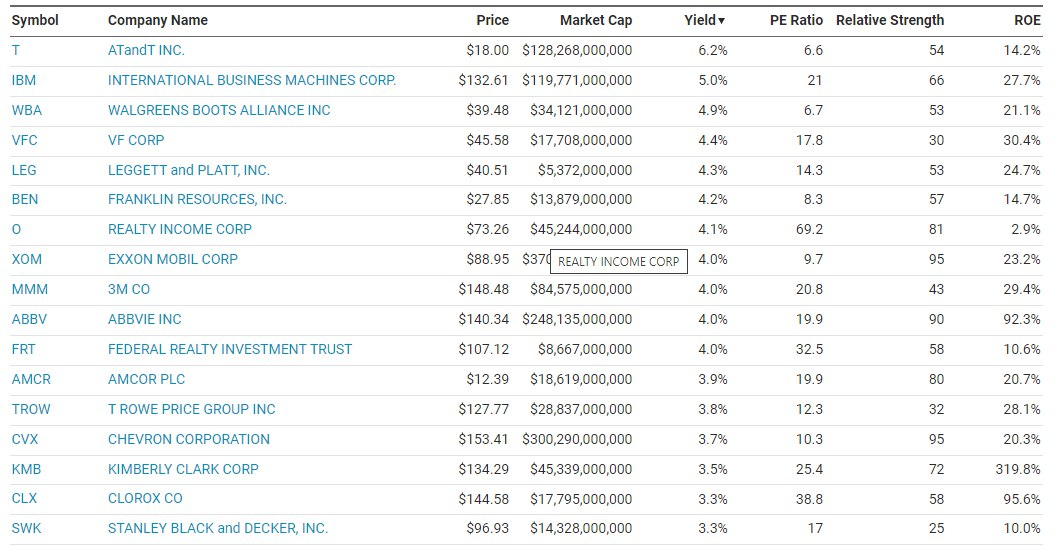Select the $12.39 price cell
The width and height of the screenshot is (1057, 546).
(x=487, y=379)
